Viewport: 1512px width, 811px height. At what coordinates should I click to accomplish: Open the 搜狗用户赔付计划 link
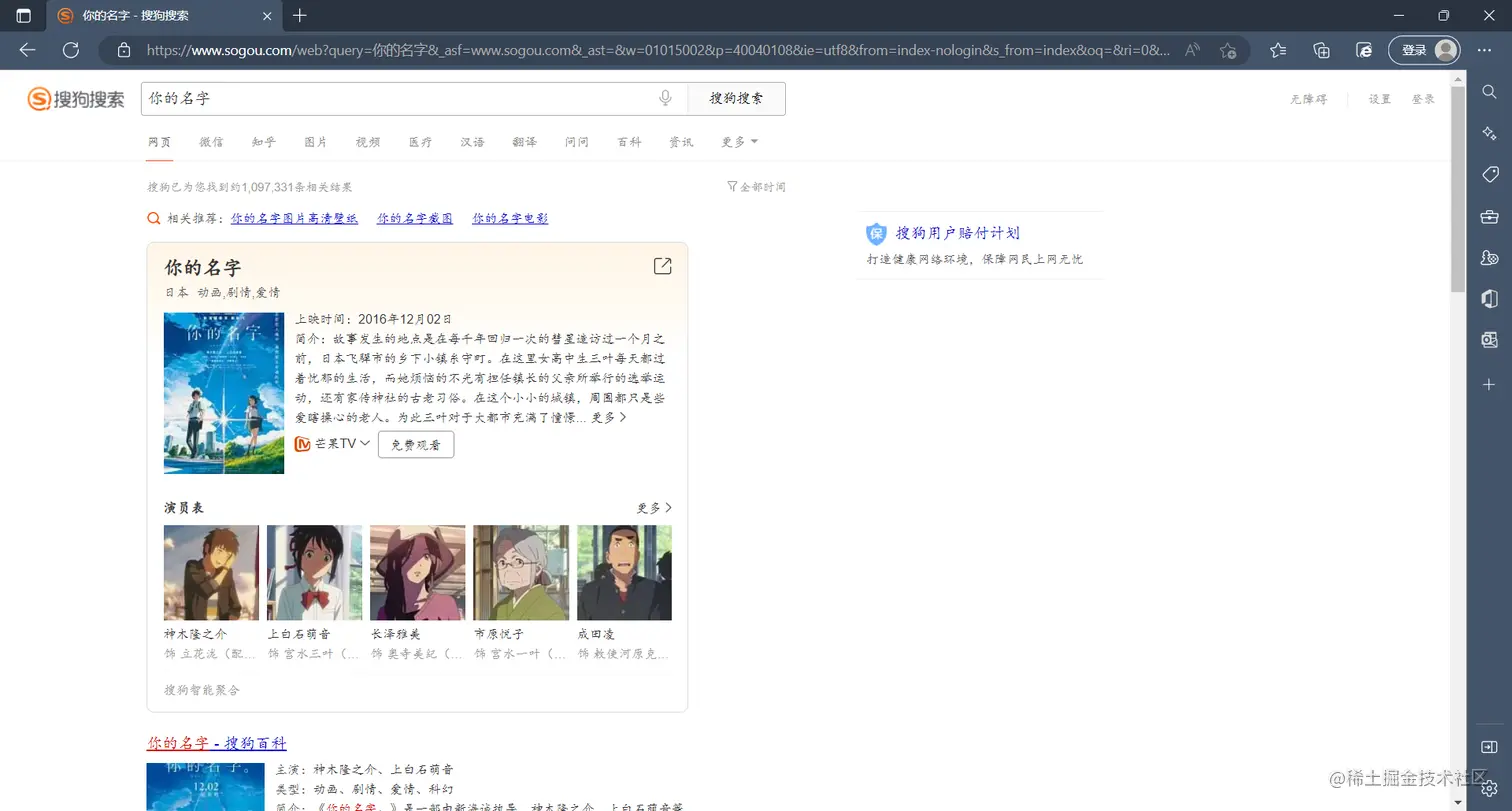click(957, 233)
